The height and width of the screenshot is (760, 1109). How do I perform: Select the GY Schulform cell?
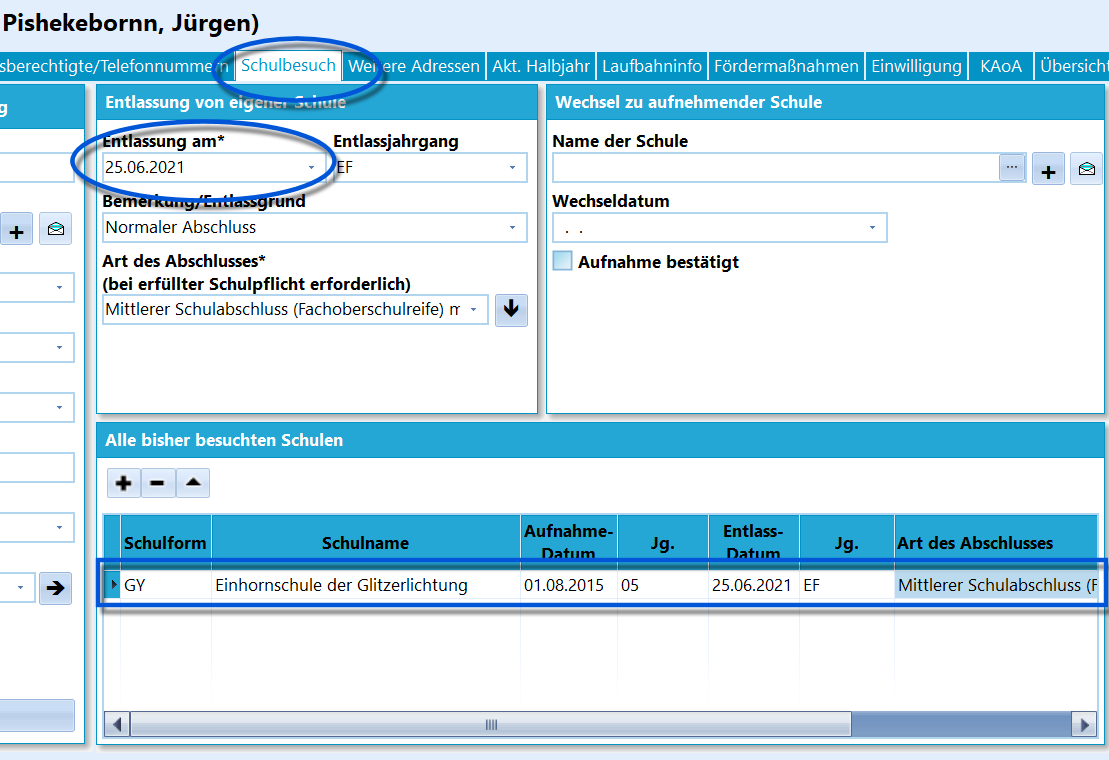(166, 585)
